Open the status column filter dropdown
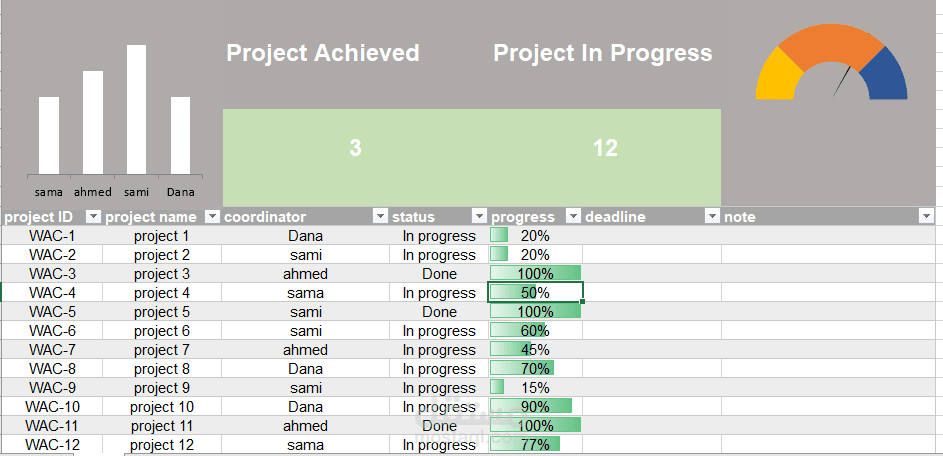This screenshot has height=456, width=943. tap(478, 216)
